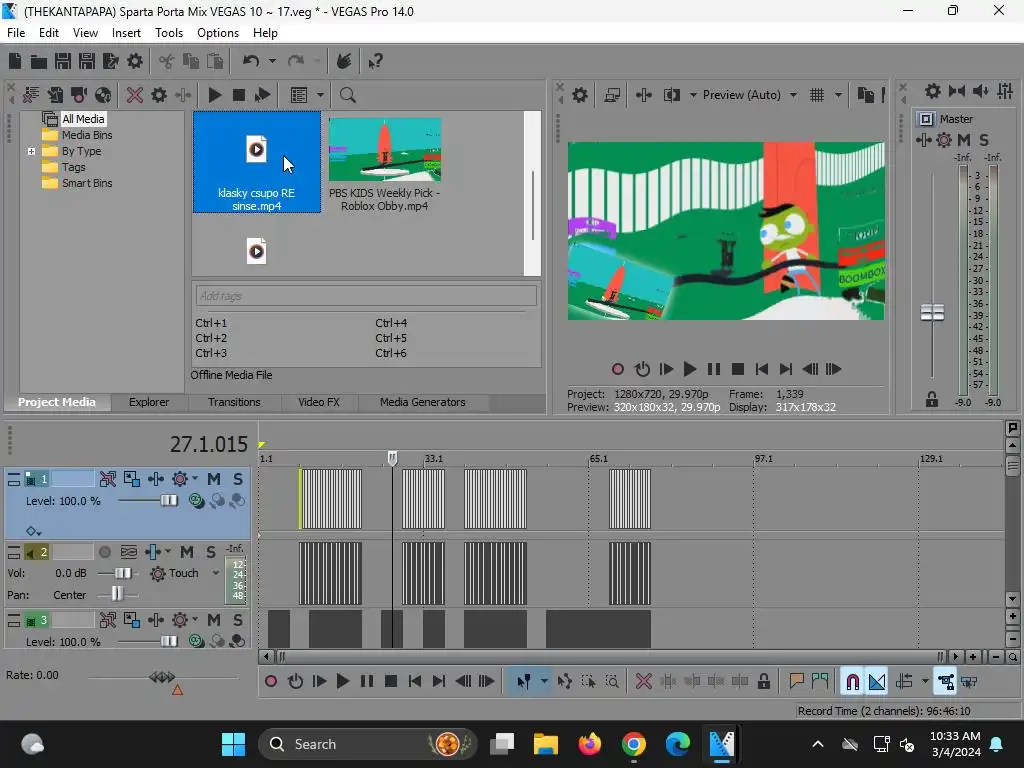Open auto ripple dropdown arrow

pyautogui.click(x=925, y=682)
